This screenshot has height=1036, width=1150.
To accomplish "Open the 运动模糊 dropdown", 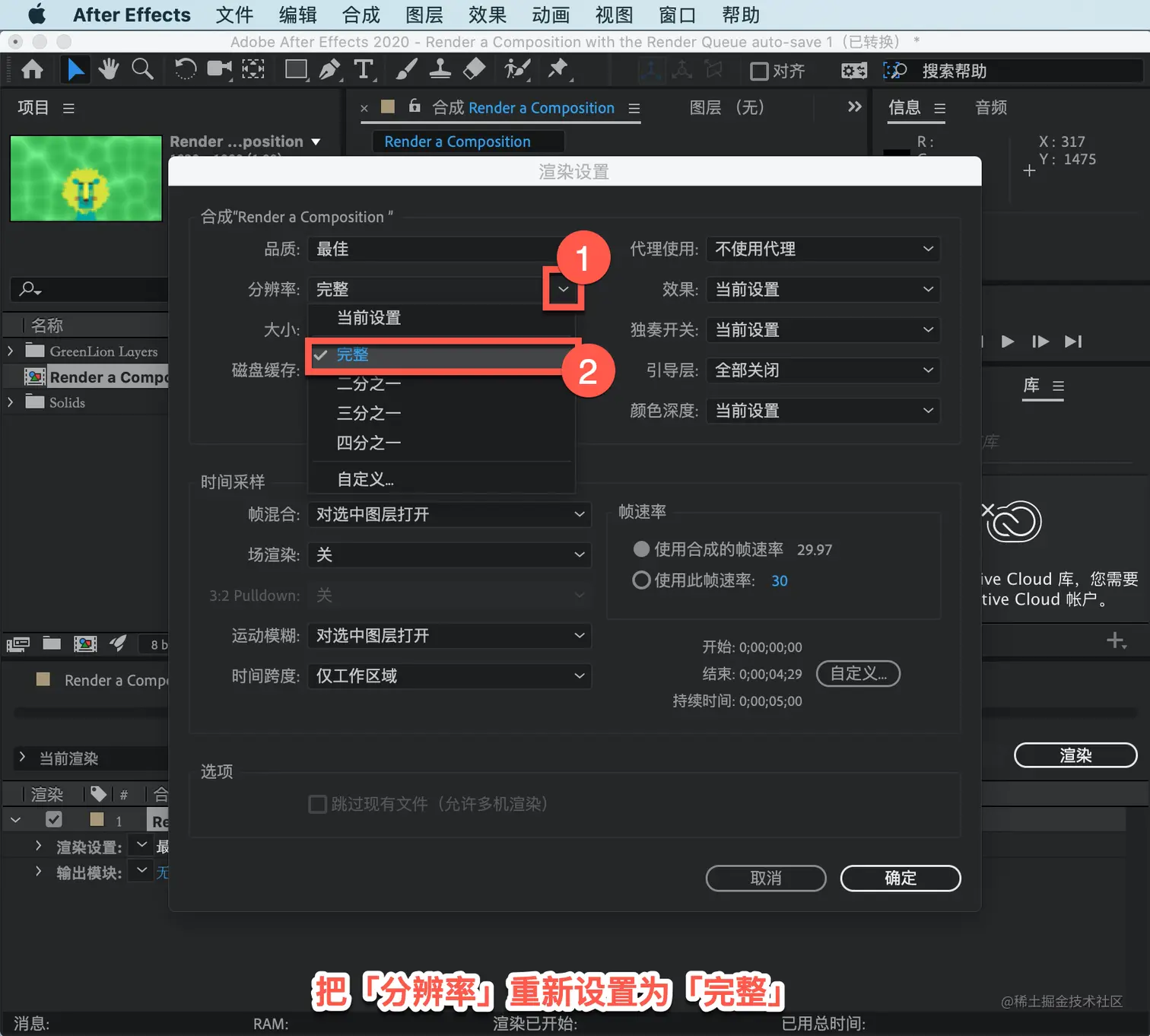I will [x=450, y=635].
